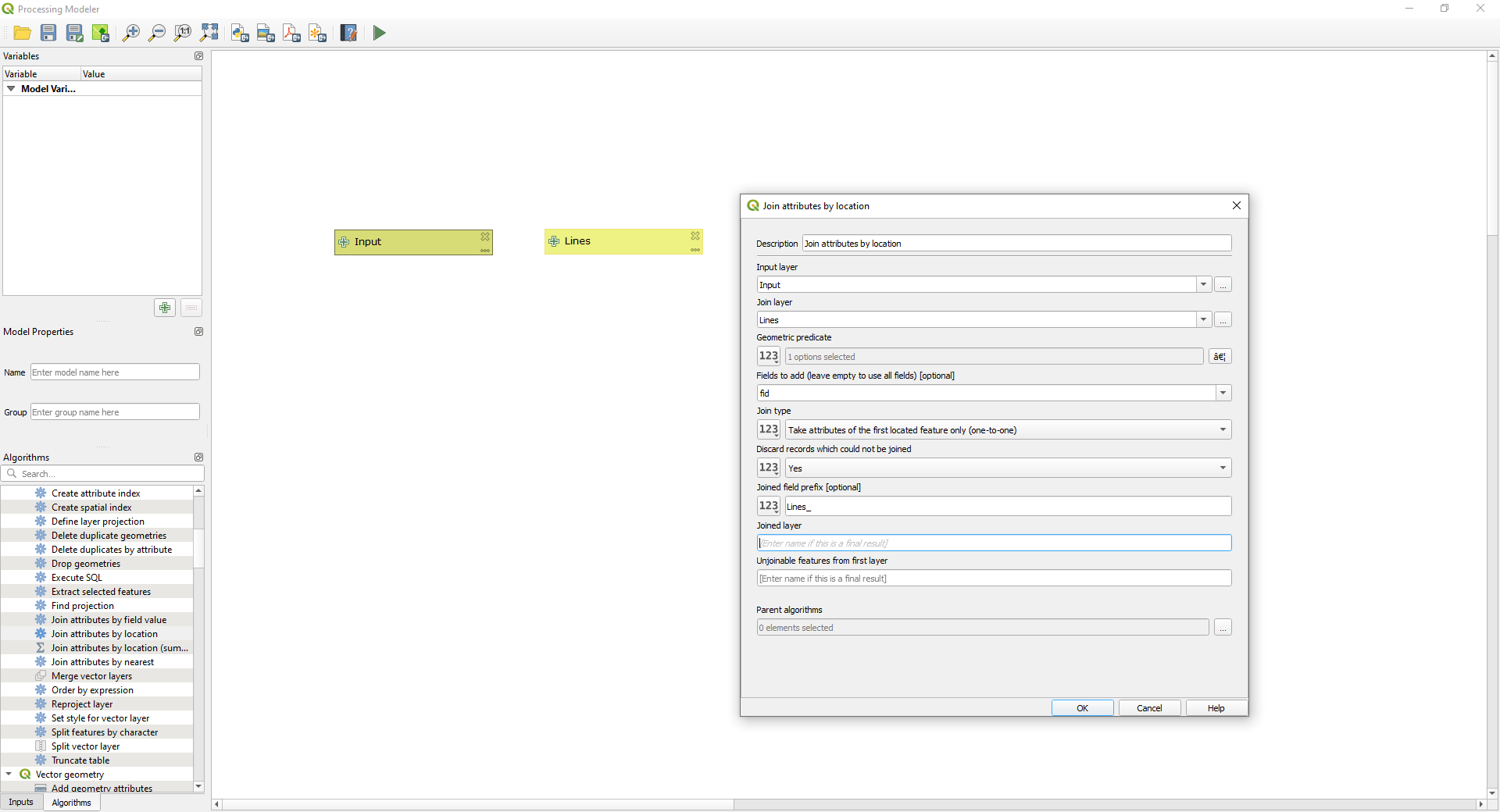Screen dimensions: 1500x812
Task: Toggle data-defined override for Geometric predicate
Action: [768, 356]
